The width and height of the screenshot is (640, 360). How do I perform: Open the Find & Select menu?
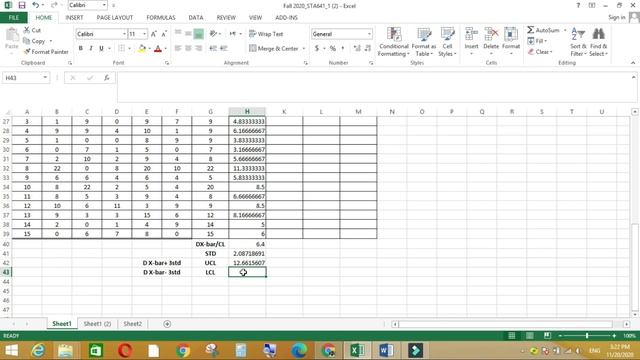pyautogui.click(x=598, y=42)
